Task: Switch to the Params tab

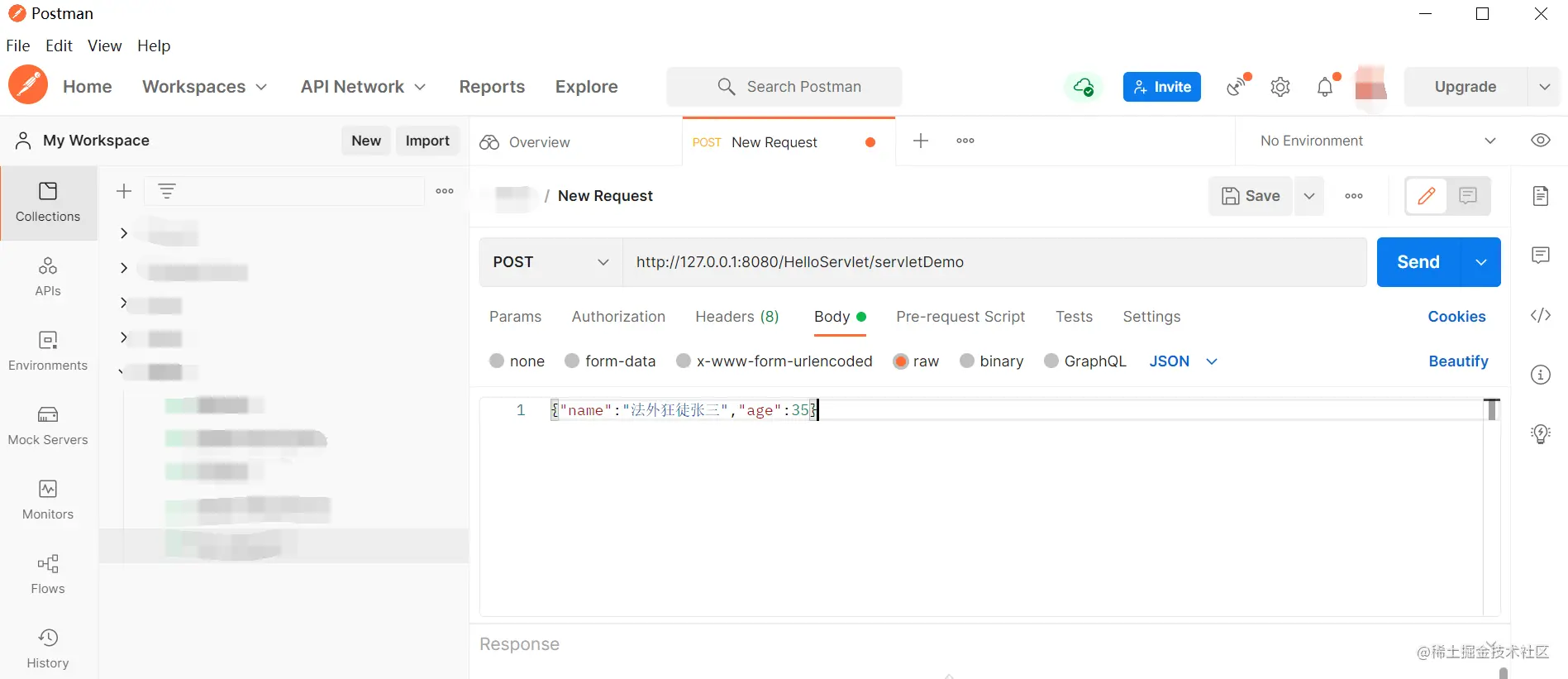Action: coord(515,317)
